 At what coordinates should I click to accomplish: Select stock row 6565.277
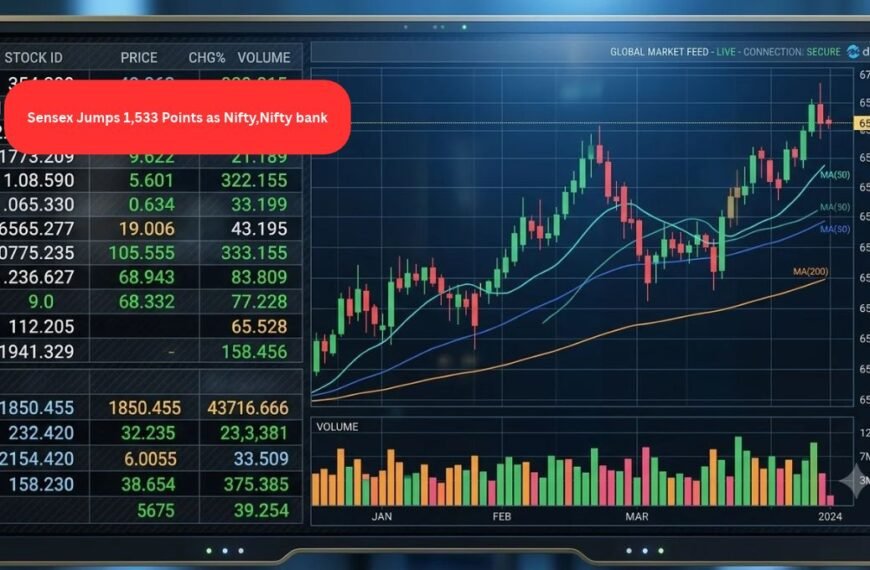(37, 229)
